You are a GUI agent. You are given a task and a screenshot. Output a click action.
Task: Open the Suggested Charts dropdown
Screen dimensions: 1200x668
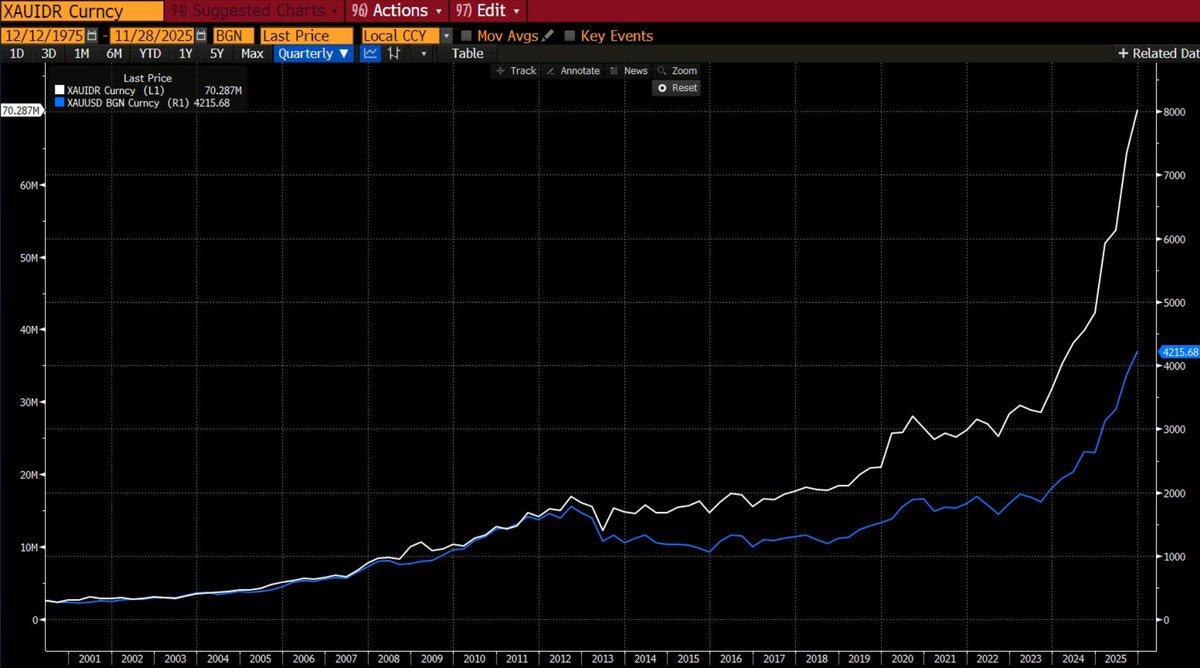(253, 11)
